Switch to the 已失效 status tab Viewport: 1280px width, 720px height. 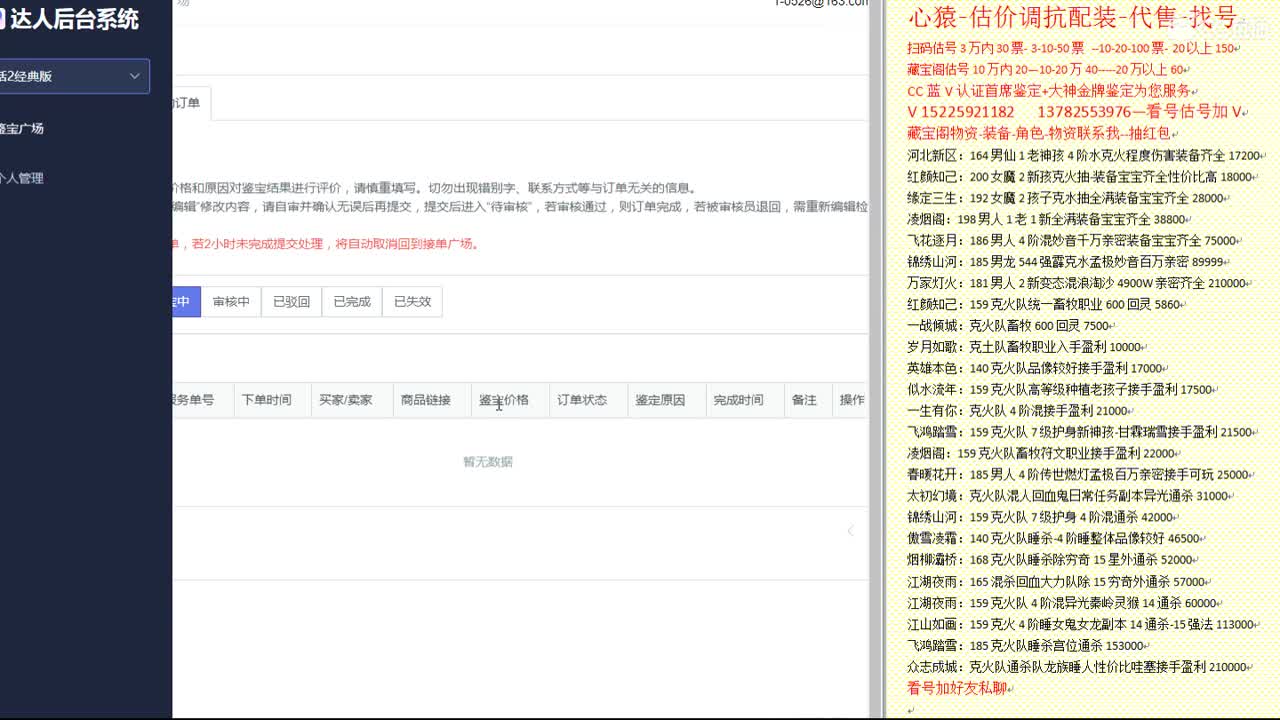point(412,302)
